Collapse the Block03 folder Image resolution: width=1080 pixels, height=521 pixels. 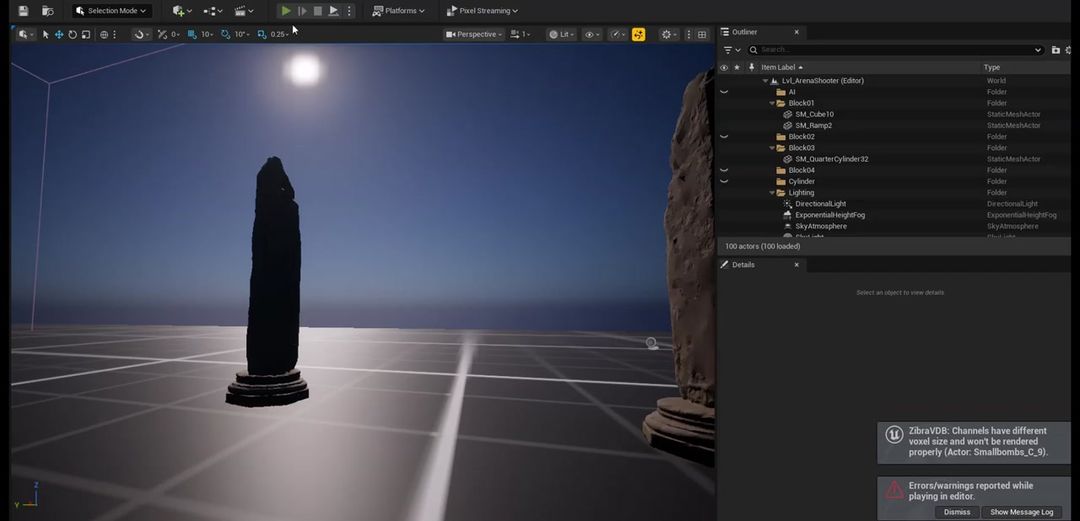pos(772,148)
